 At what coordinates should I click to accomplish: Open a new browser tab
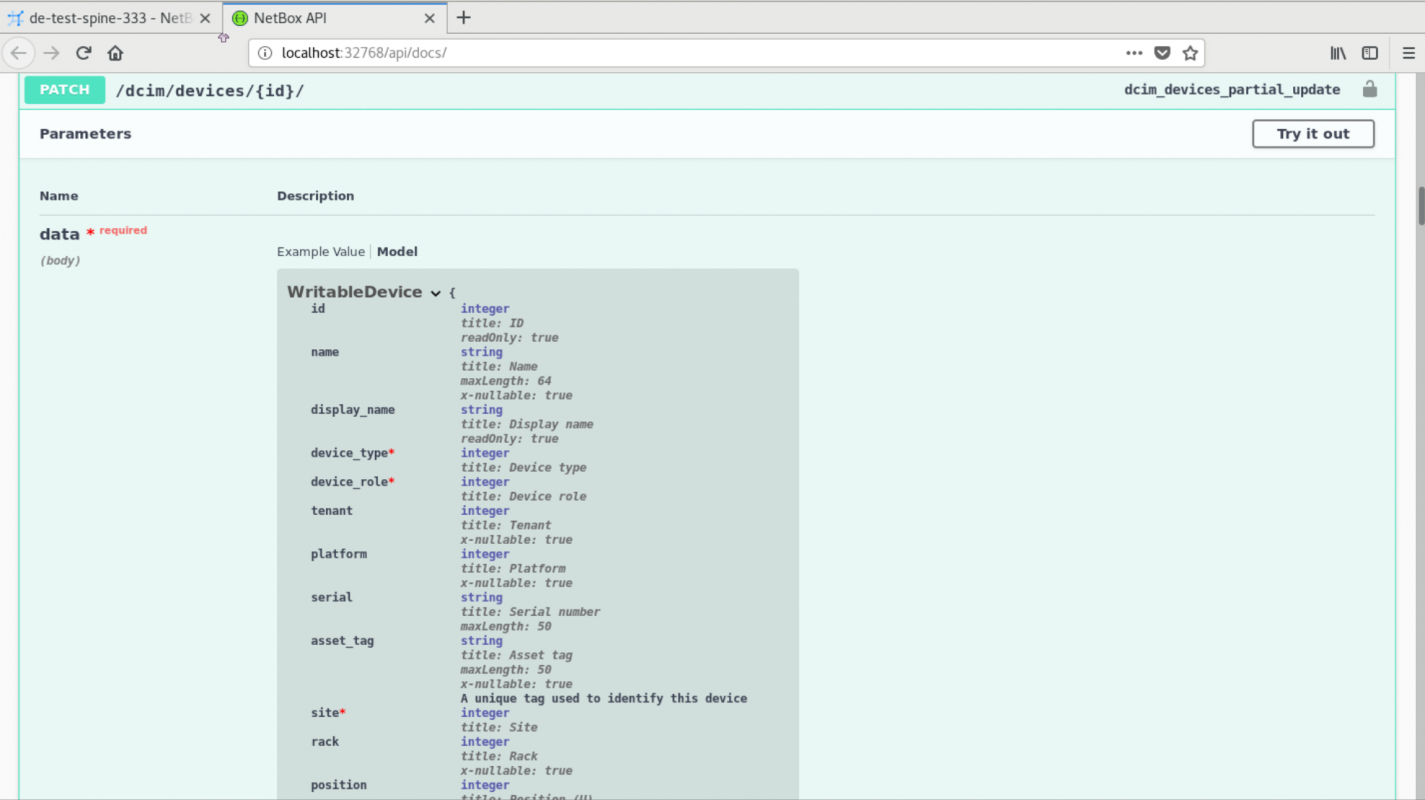(x=463, y=18)
